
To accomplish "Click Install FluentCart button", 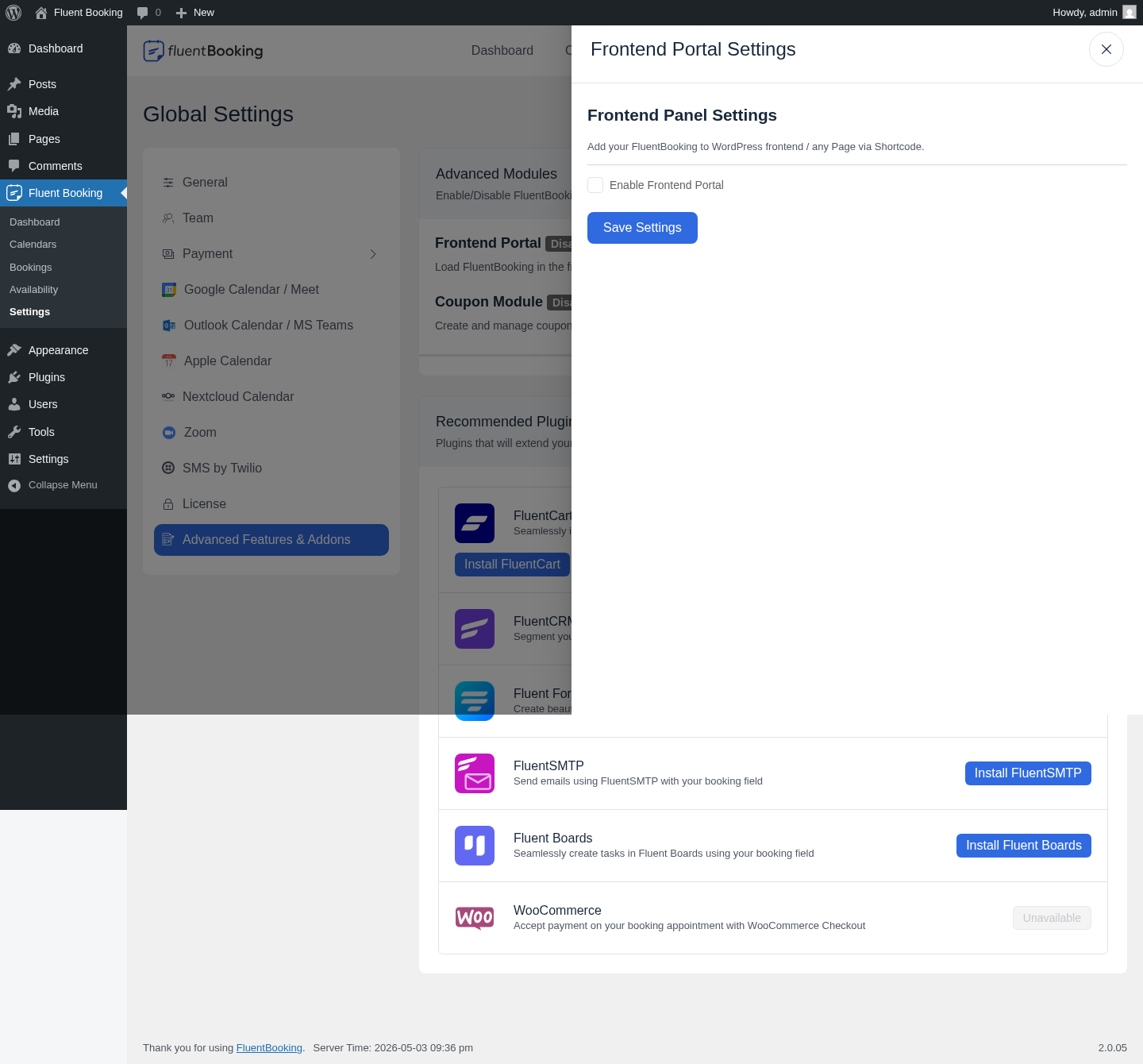I will 512,565.
